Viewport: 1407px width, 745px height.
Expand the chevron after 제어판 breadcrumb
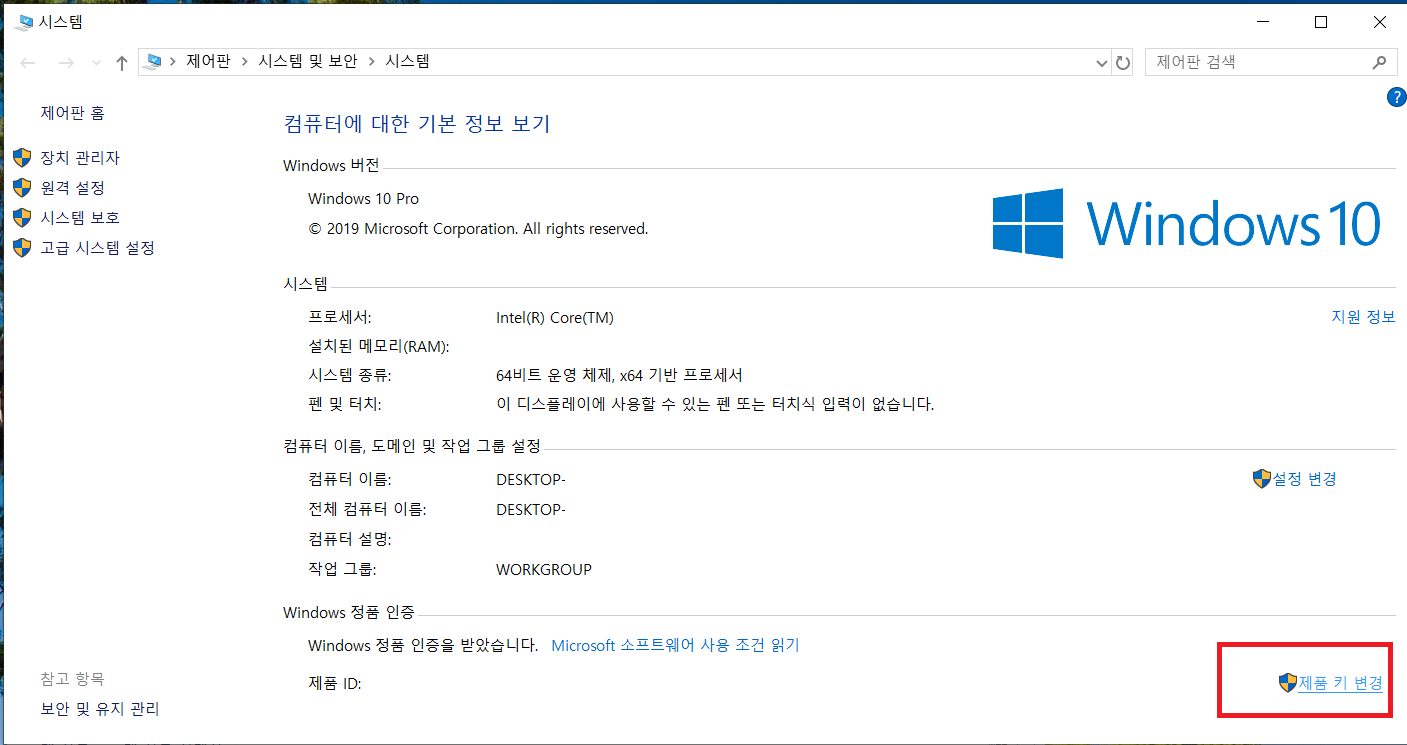coord(244,62)
